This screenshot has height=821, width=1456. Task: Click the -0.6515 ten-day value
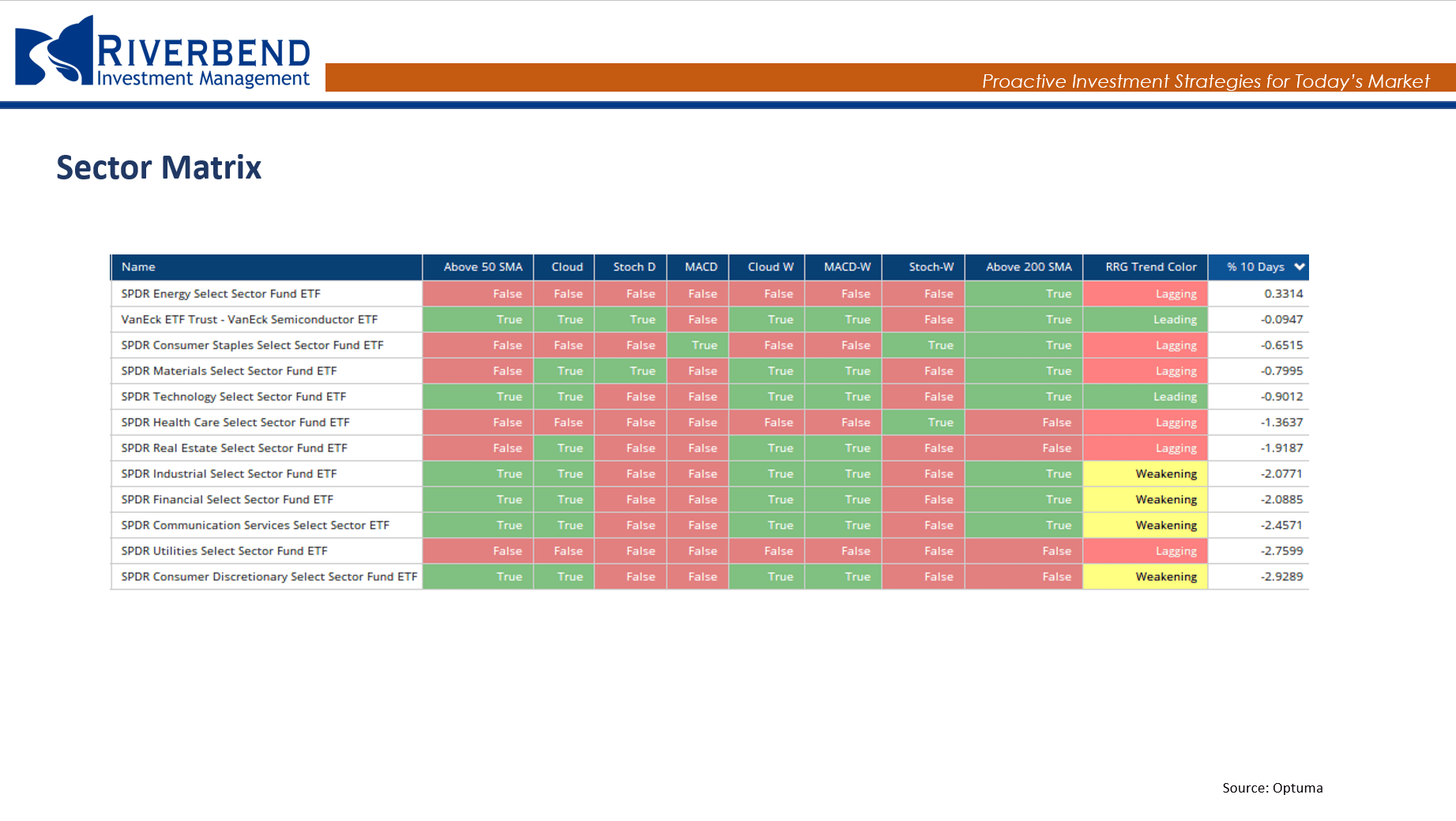coord(1258,345)
